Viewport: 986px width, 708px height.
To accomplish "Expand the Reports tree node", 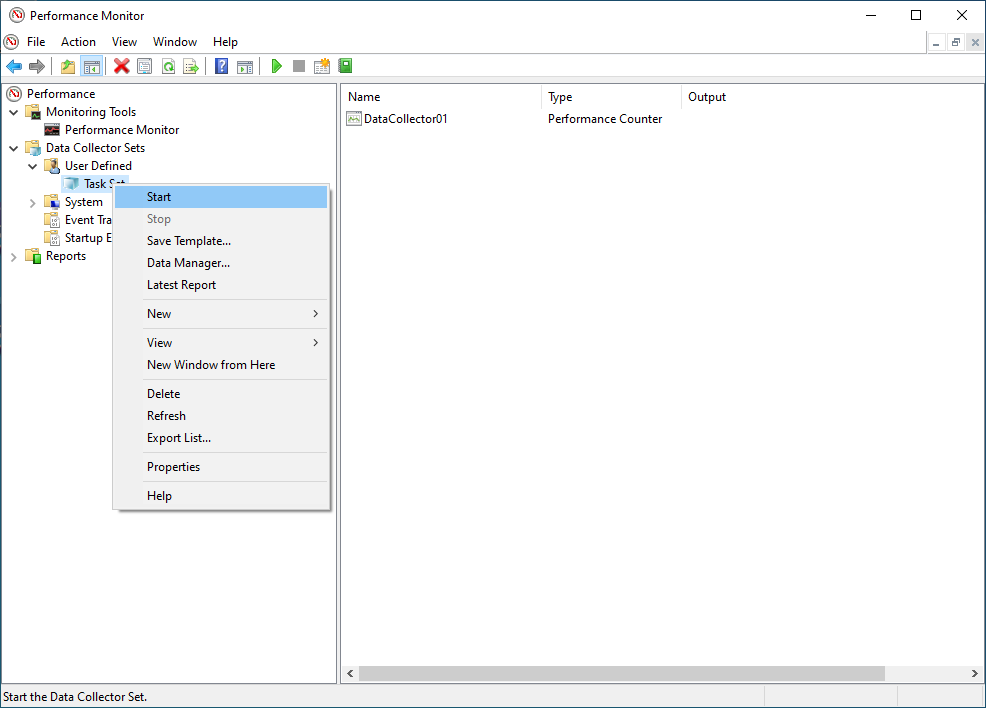I will (x=14, y=255).
